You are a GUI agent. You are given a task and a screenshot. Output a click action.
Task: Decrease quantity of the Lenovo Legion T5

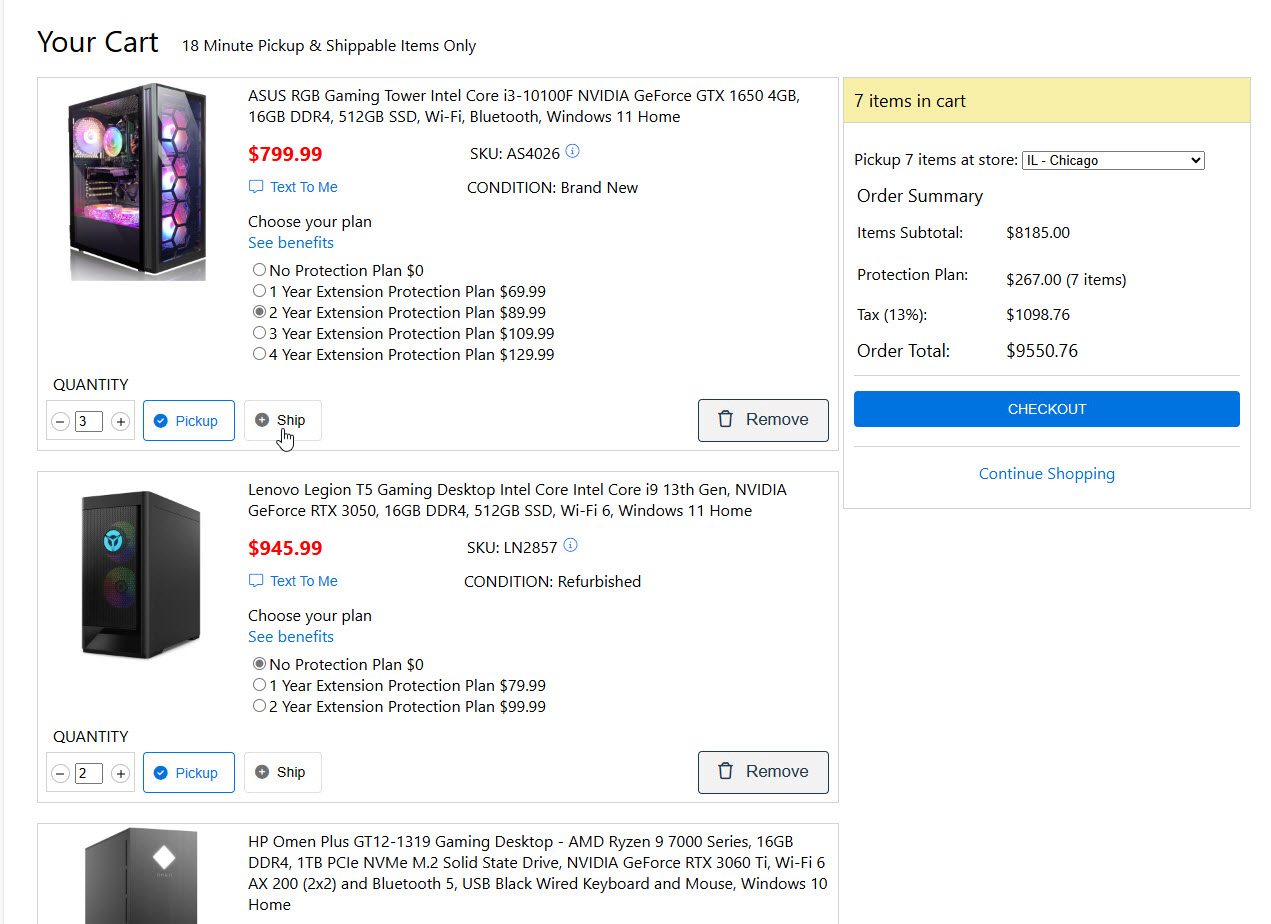[x=60, y=774]
